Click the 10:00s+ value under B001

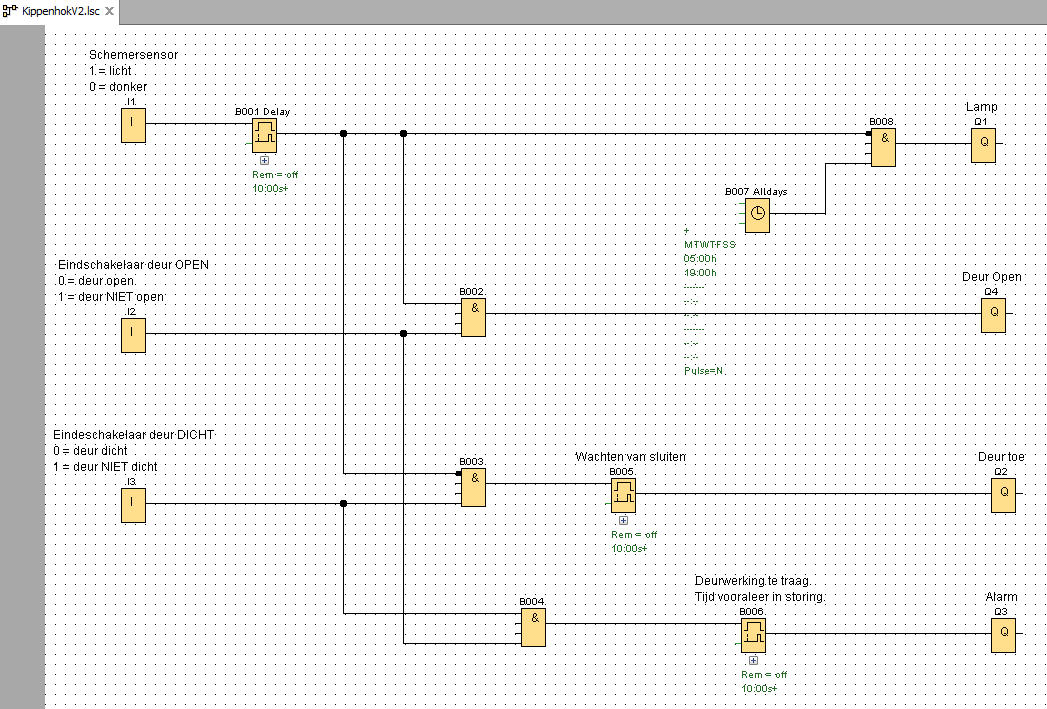point(270,189)
